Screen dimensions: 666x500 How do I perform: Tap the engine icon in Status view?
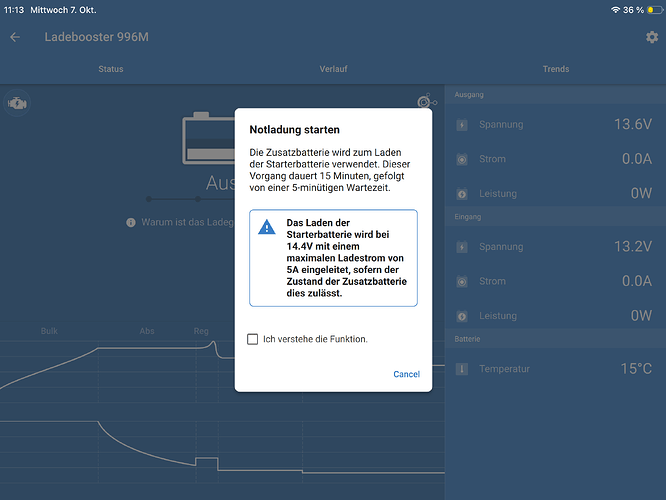click(17, 103)
